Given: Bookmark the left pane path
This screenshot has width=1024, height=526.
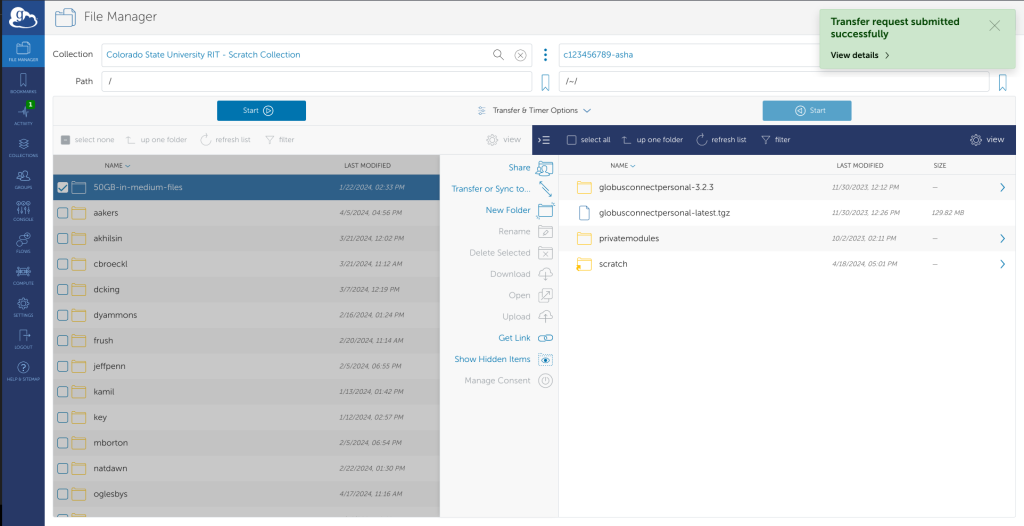Looking at the screenshot, I should pyautogui.click(x=545, y=82).
